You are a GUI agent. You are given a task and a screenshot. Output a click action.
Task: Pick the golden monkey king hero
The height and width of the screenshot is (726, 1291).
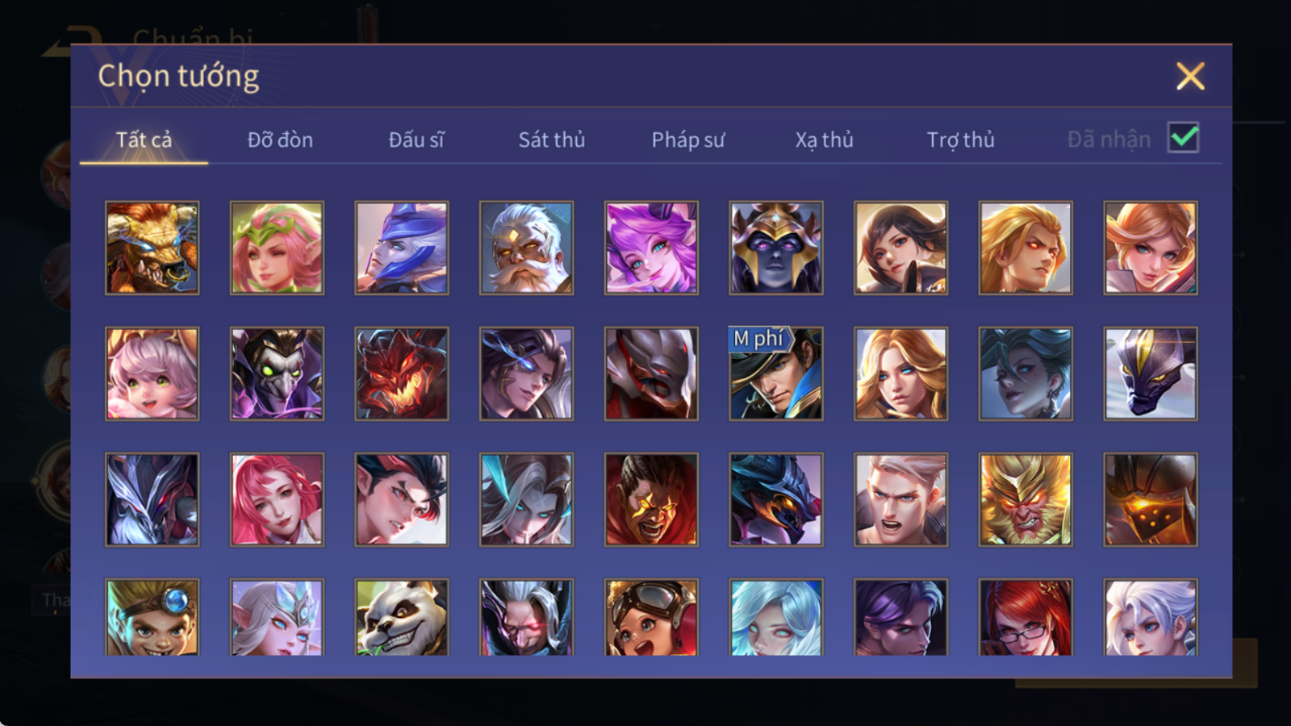(x=1025, y=500)
